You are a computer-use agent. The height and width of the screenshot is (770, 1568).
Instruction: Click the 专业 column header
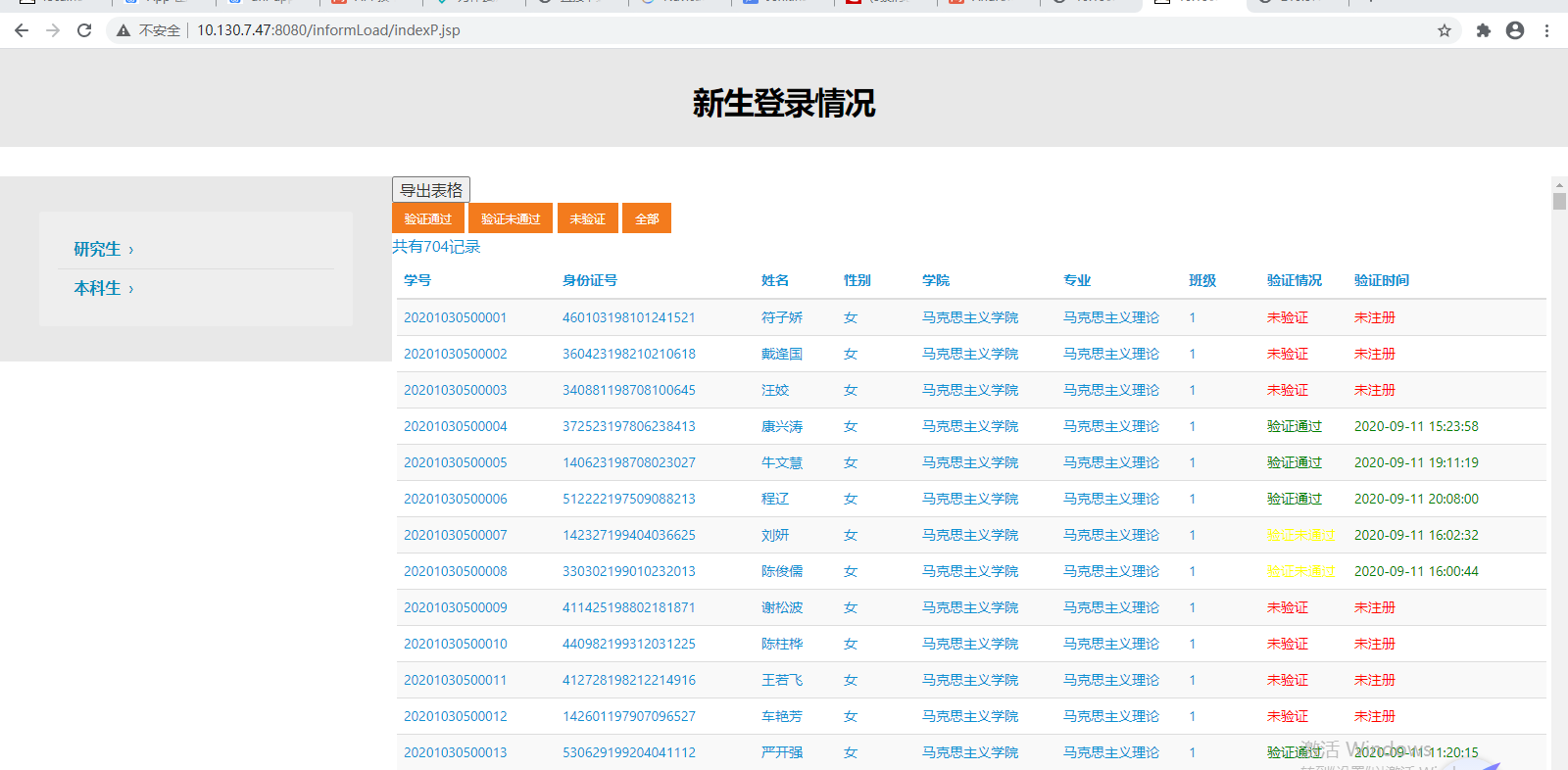tap(1077, 280)
